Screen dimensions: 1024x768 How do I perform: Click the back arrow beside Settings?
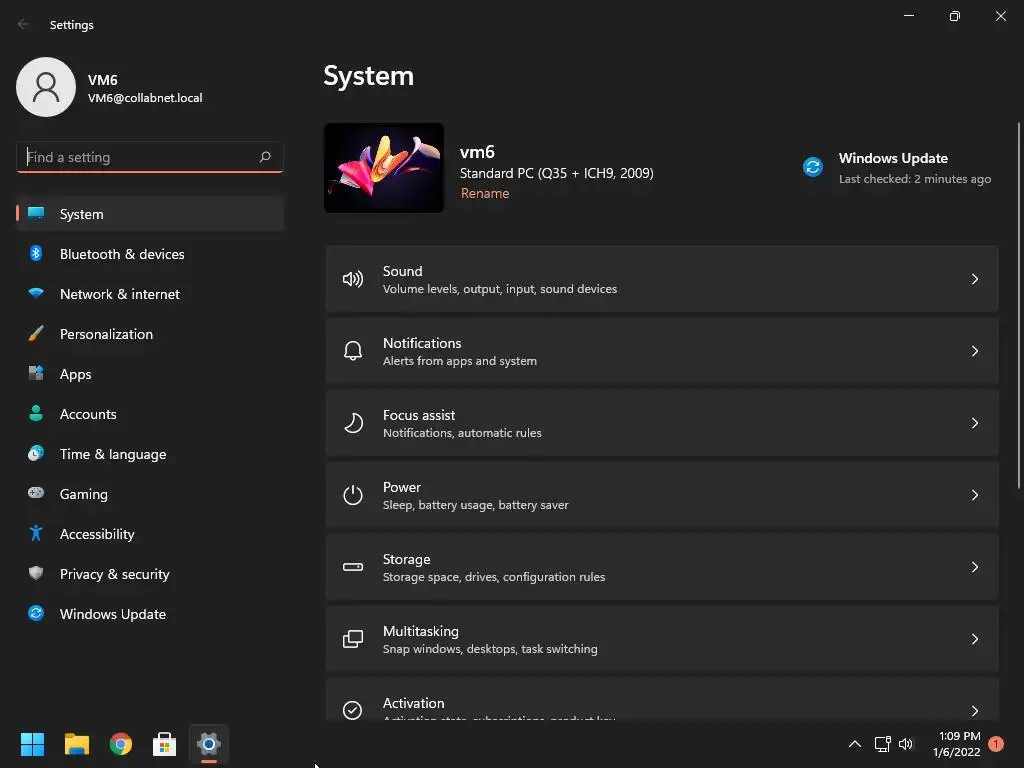coord(24,24)
